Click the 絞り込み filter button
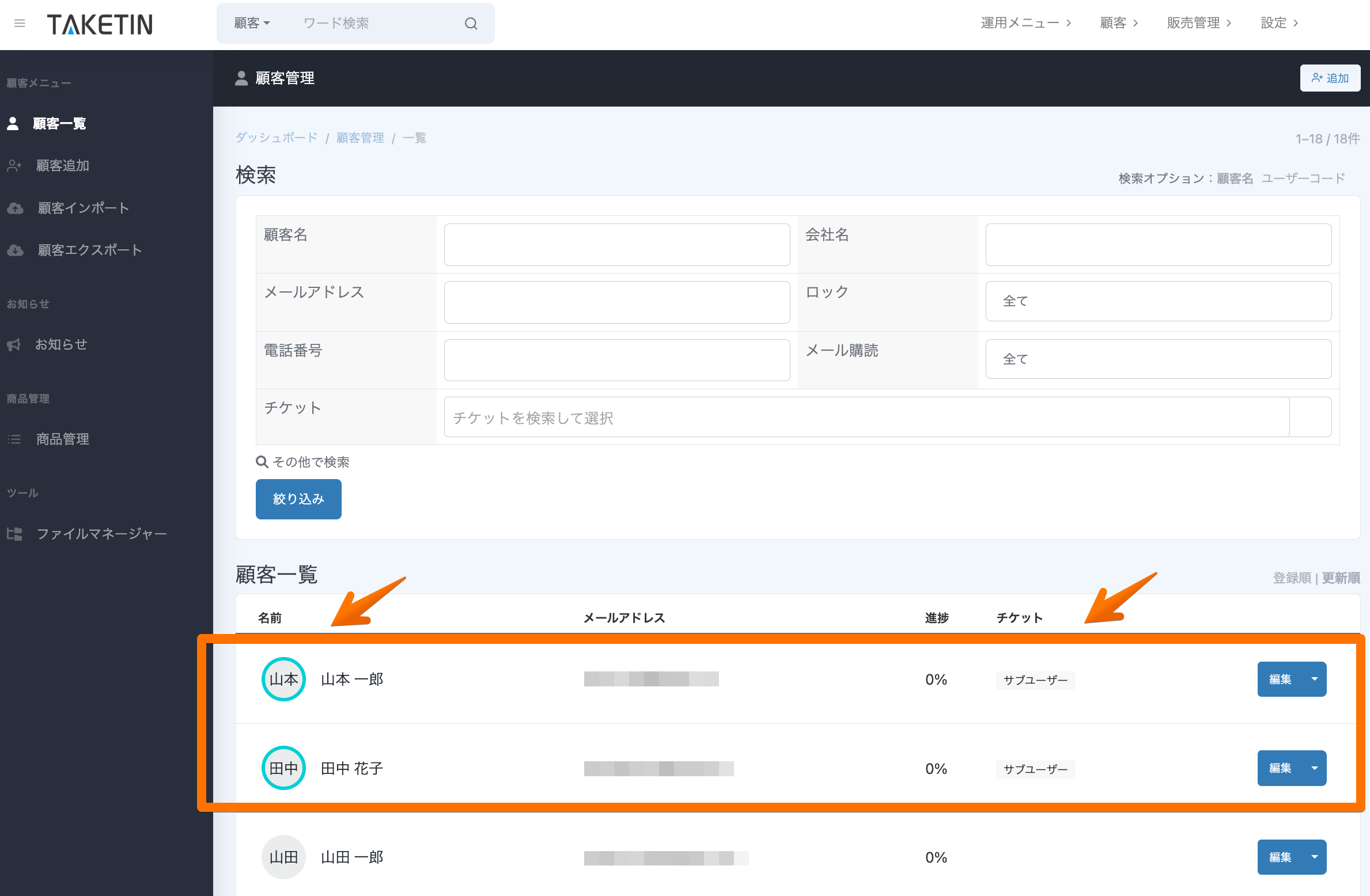Viewport: 1370px width, 896px height. tap(298, 499)
